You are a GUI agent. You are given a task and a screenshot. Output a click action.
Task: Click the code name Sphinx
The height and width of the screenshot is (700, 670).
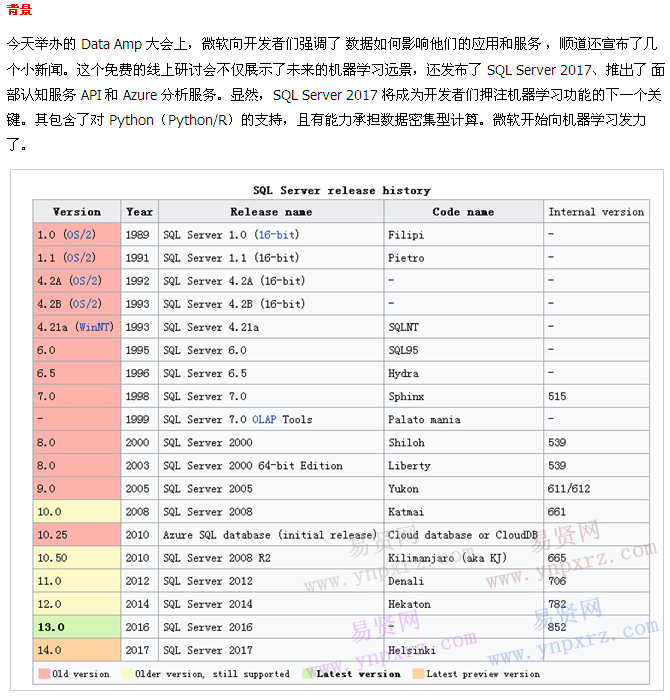click(406, 396)
